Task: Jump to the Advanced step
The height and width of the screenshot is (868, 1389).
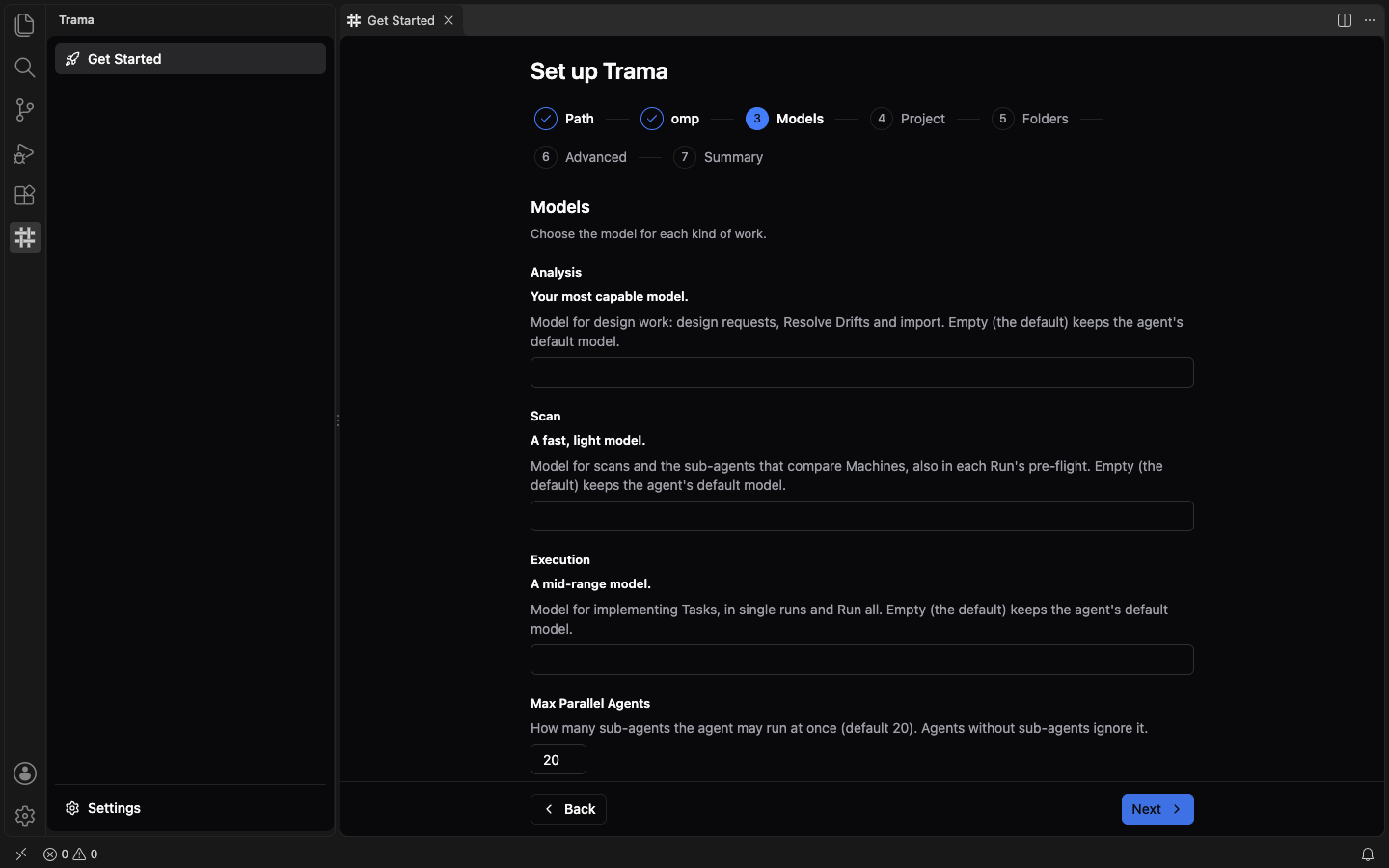Action: click(581, 157)
